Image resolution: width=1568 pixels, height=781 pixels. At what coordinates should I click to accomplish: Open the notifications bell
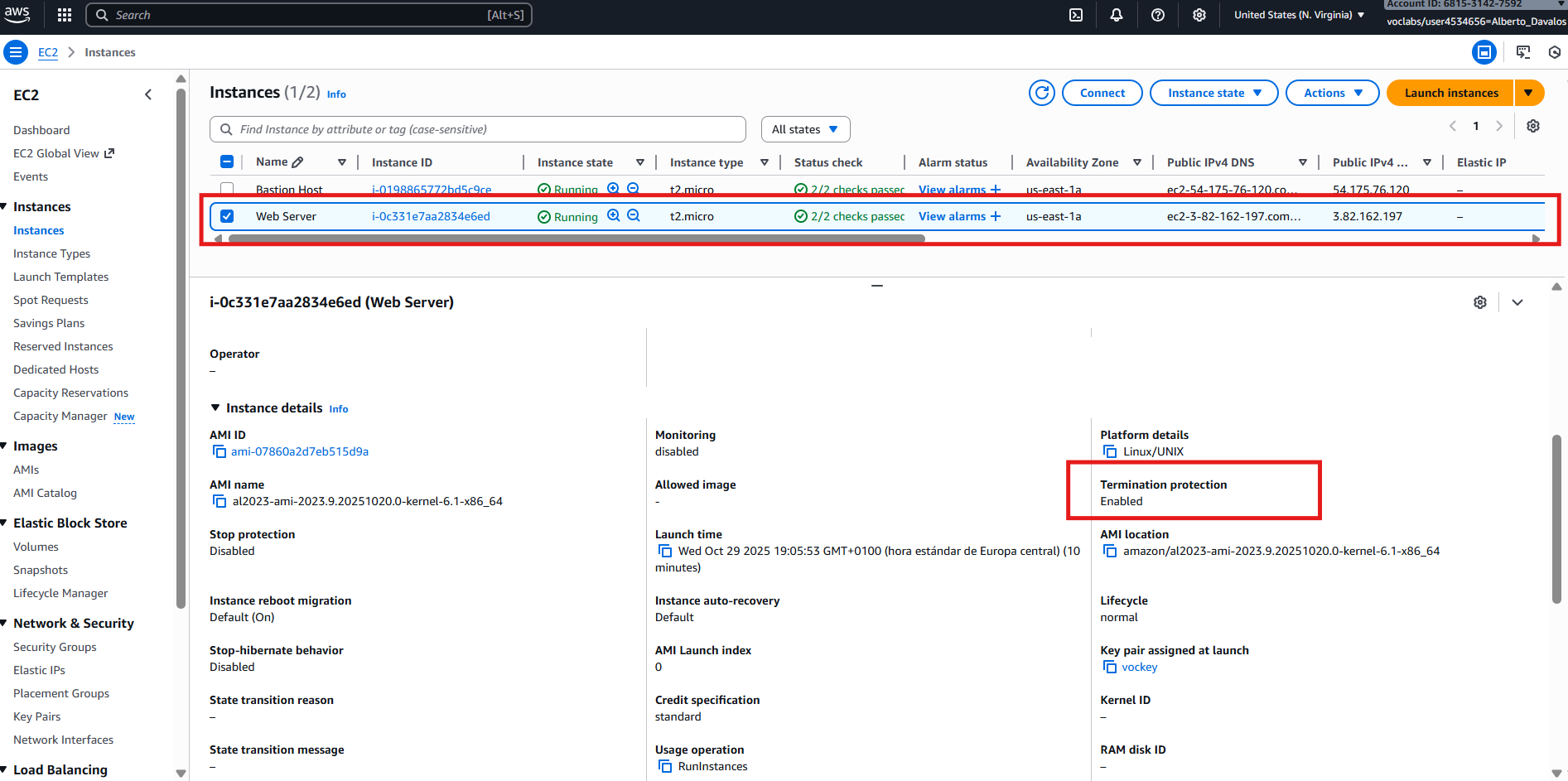tap(1117, 15)
